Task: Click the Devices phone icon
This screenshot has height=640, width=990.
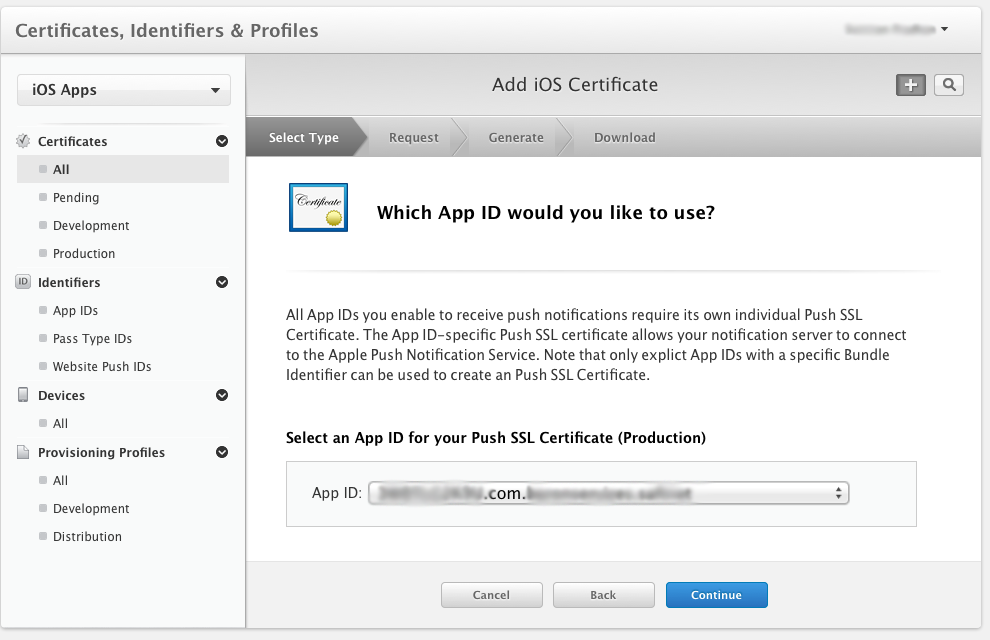Action: (24, 395)
